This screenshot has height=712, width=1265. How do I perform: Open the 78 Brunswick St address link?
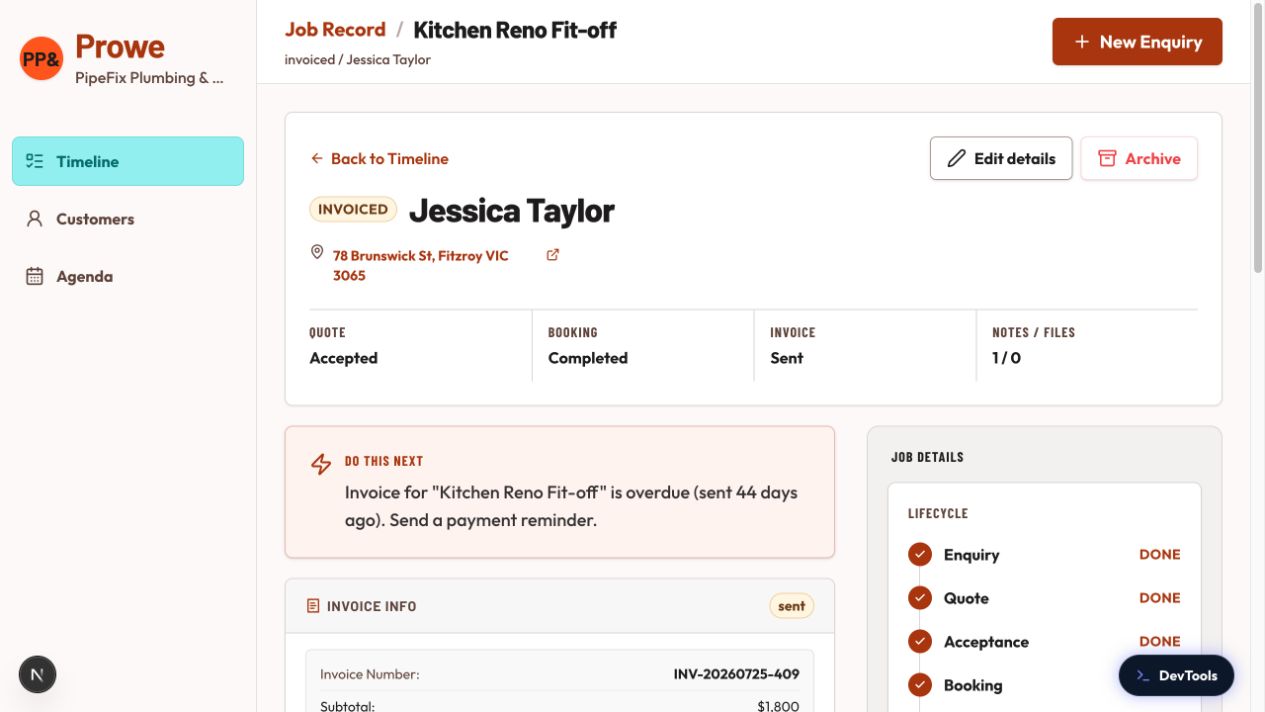421,266
